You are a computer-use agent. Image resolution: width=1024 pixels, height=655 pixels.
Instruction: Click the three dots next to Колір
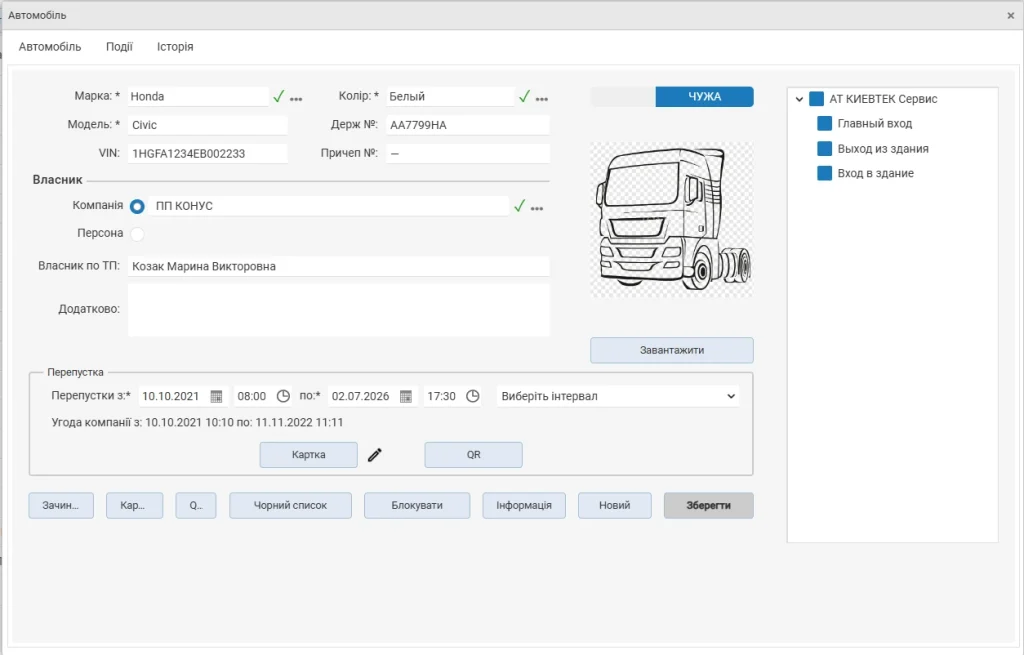coord(541,99)
